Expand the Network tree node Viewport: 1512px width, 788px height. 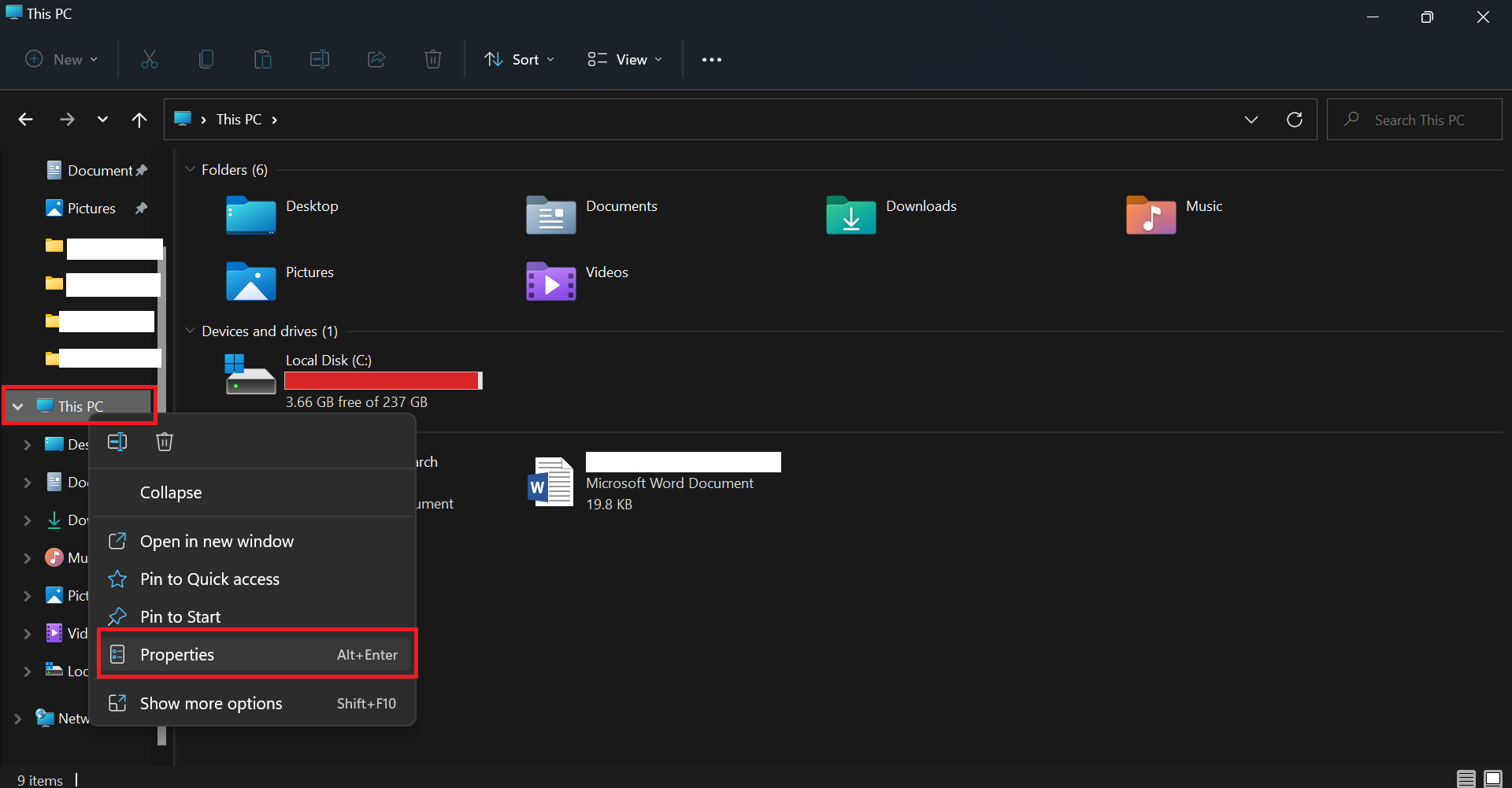(17, 719)
